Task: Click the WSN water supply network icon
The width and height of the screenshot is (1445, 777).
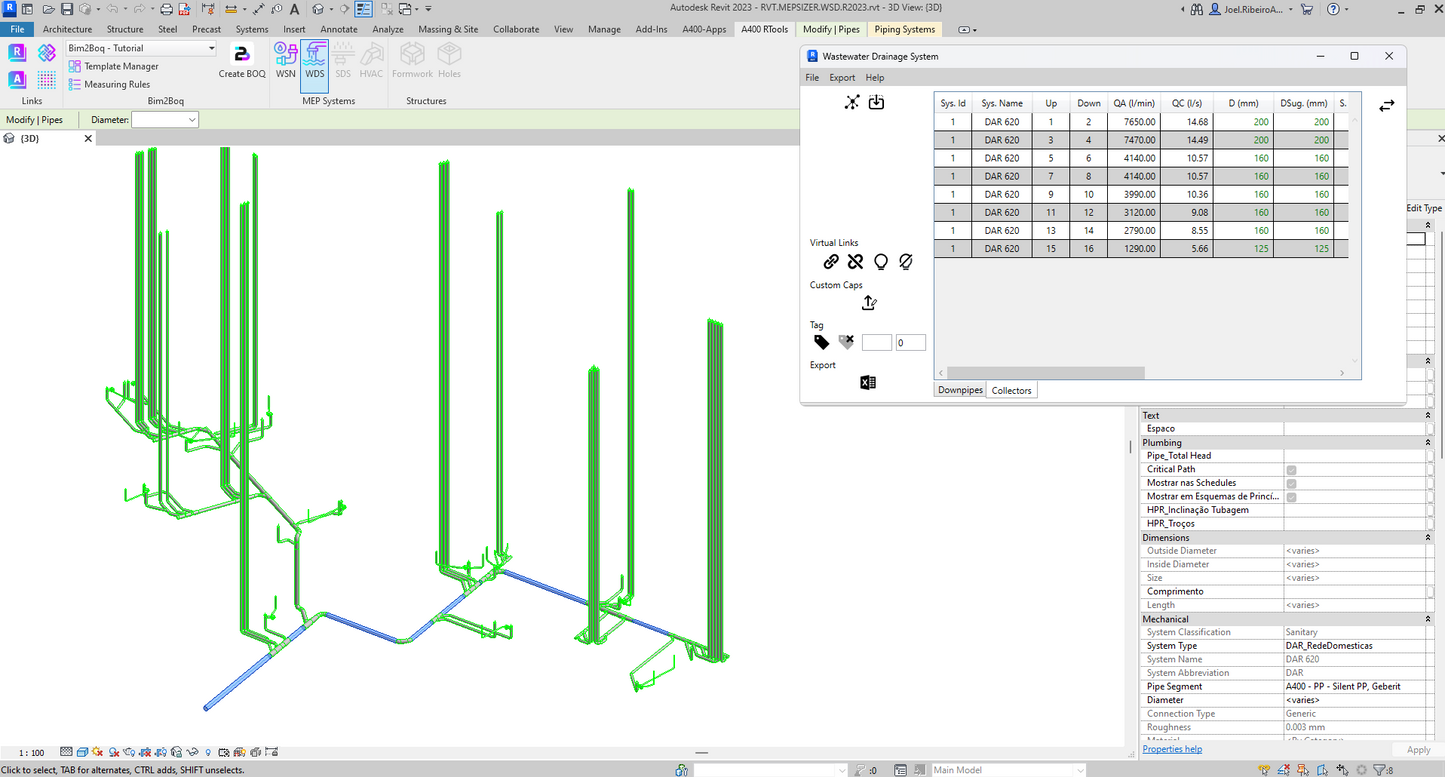Action: (285, 61)
